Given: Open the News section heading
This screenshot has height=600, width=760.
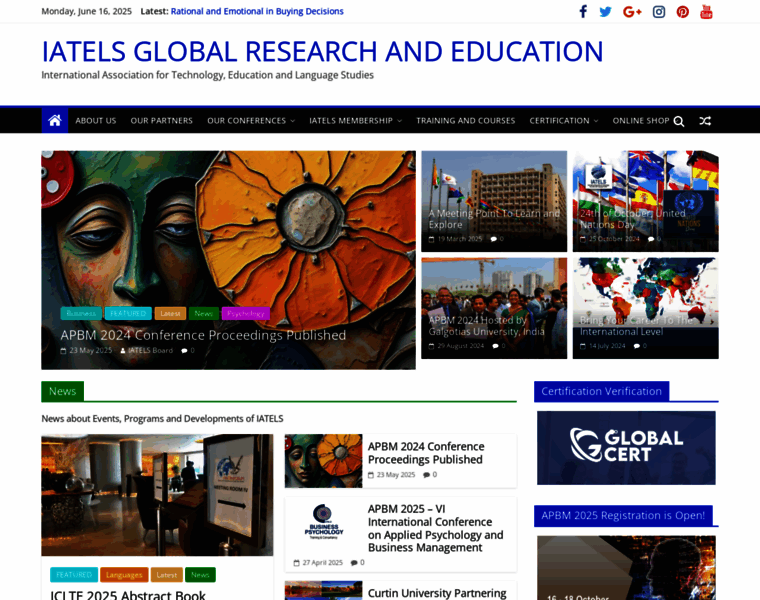Looking at the screenshot, I should point(63,391).
